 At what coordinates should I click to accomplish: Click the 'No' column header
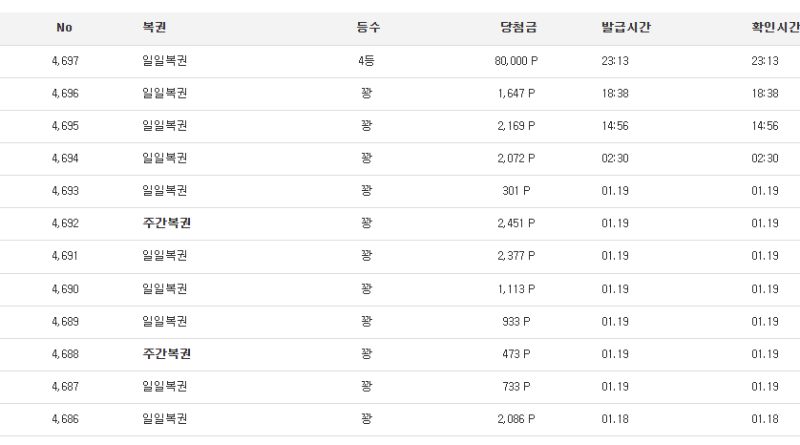click(64, 29)
